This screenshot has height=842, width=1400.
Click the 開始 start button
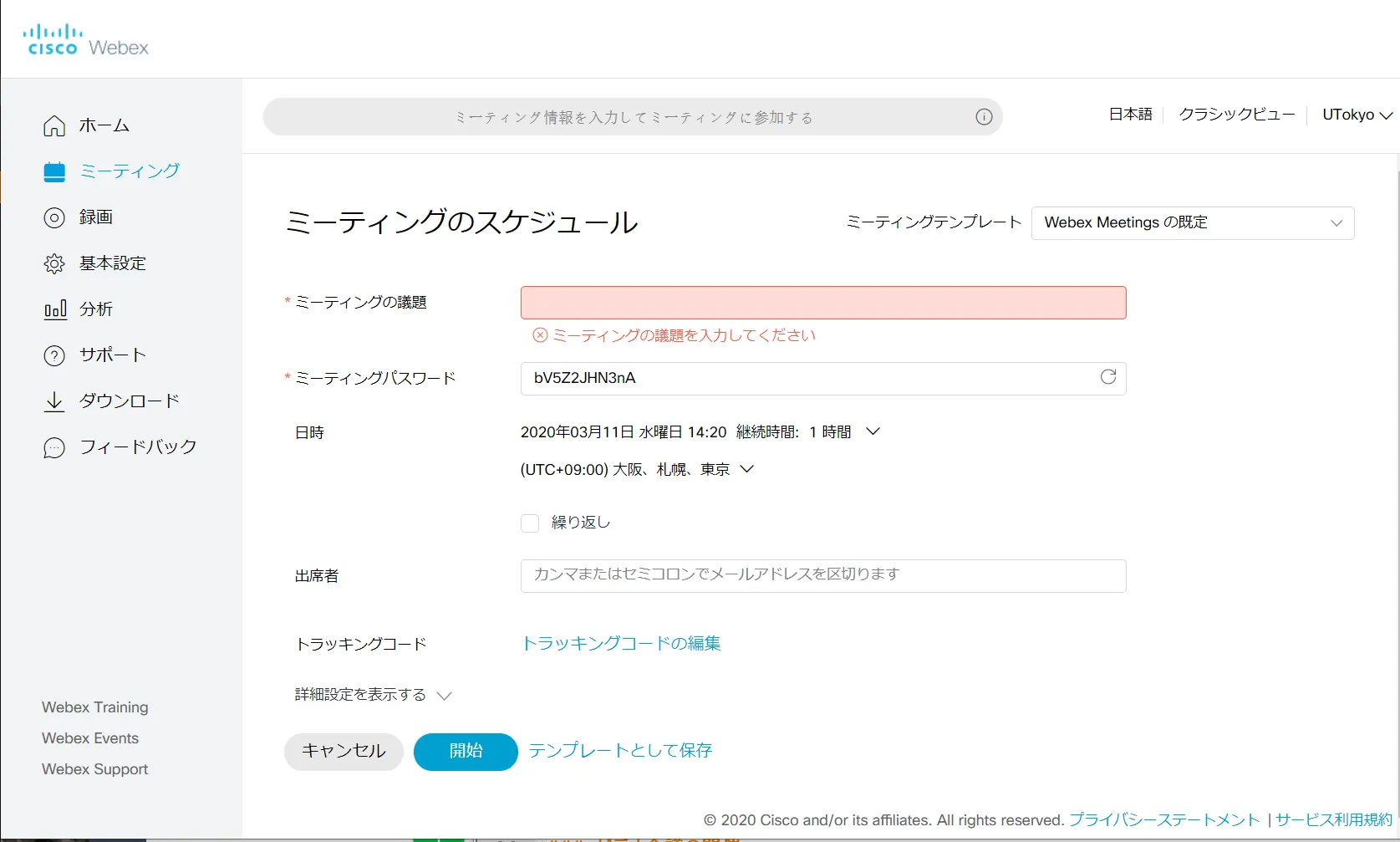click(x=465, y=751)
